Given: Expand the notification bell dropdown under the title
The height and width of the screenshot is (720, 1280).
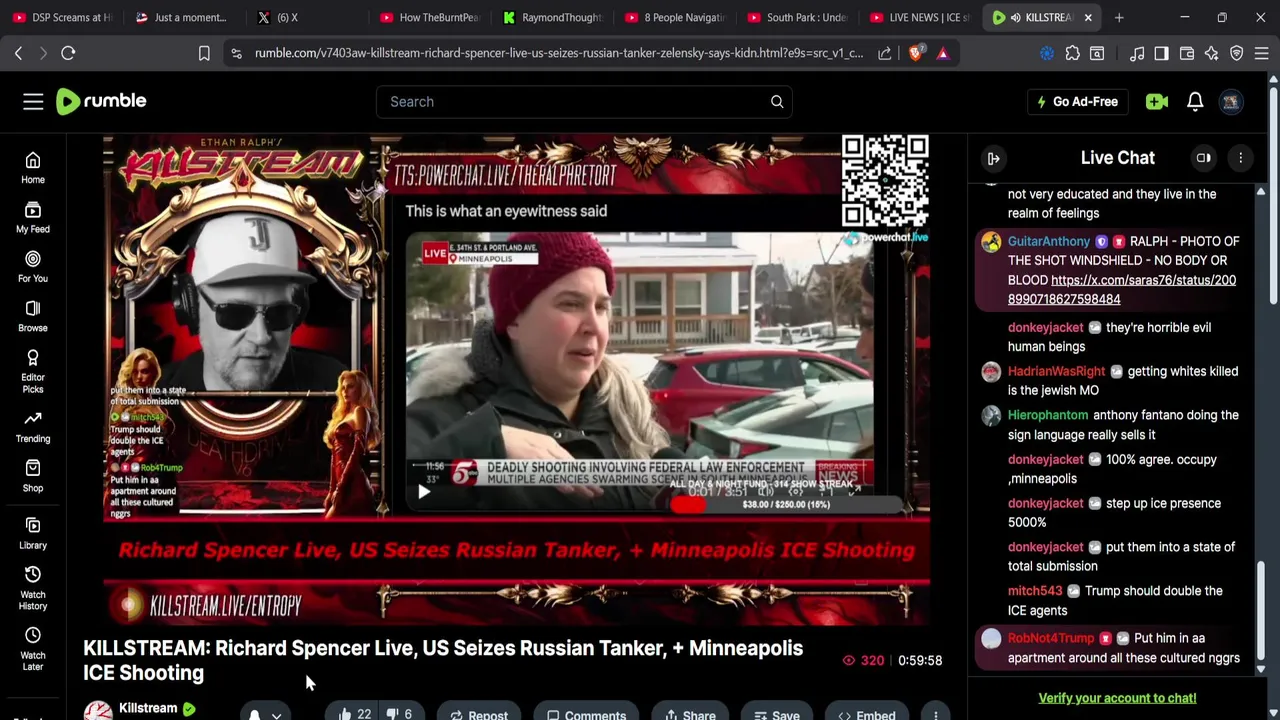Looking at the screenshot, I should coord(277,715).
